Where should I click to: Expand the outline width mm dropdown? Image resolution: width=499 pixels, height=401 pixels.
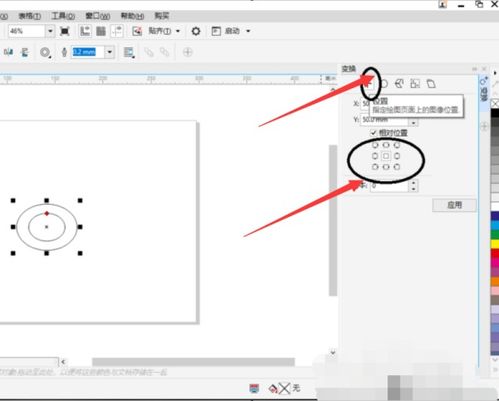pyautogui.click(x=109, y=52)
